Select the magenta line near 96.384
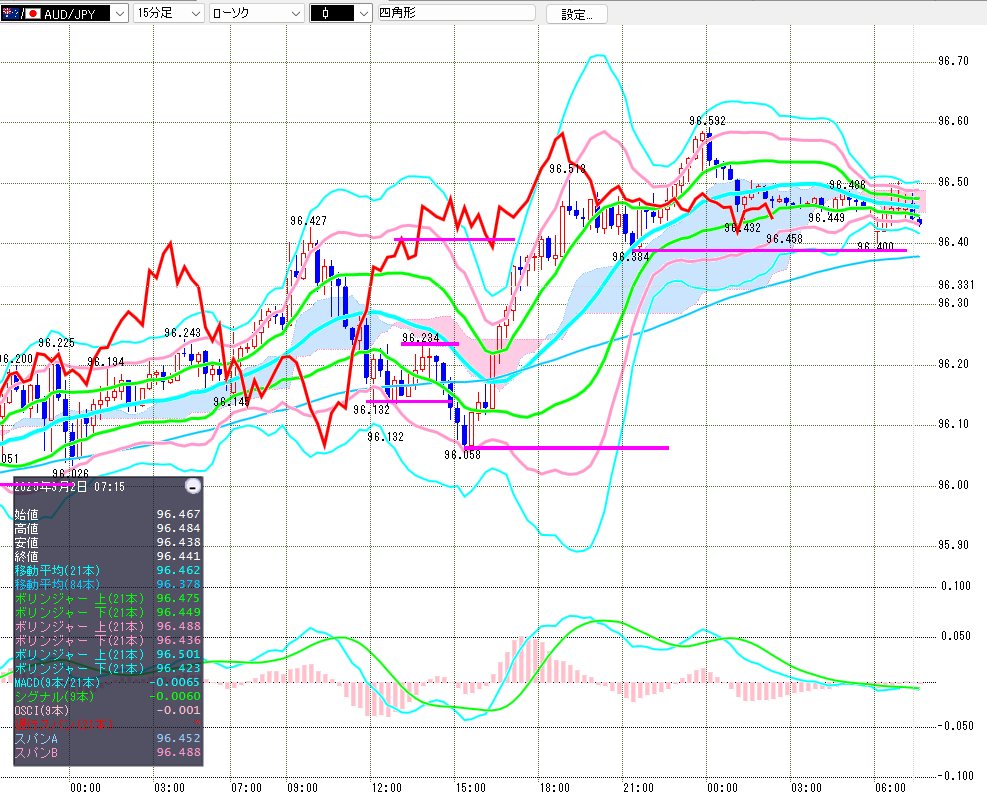The height and width of the screenshot is (798, 987). [x=769, y=250]
